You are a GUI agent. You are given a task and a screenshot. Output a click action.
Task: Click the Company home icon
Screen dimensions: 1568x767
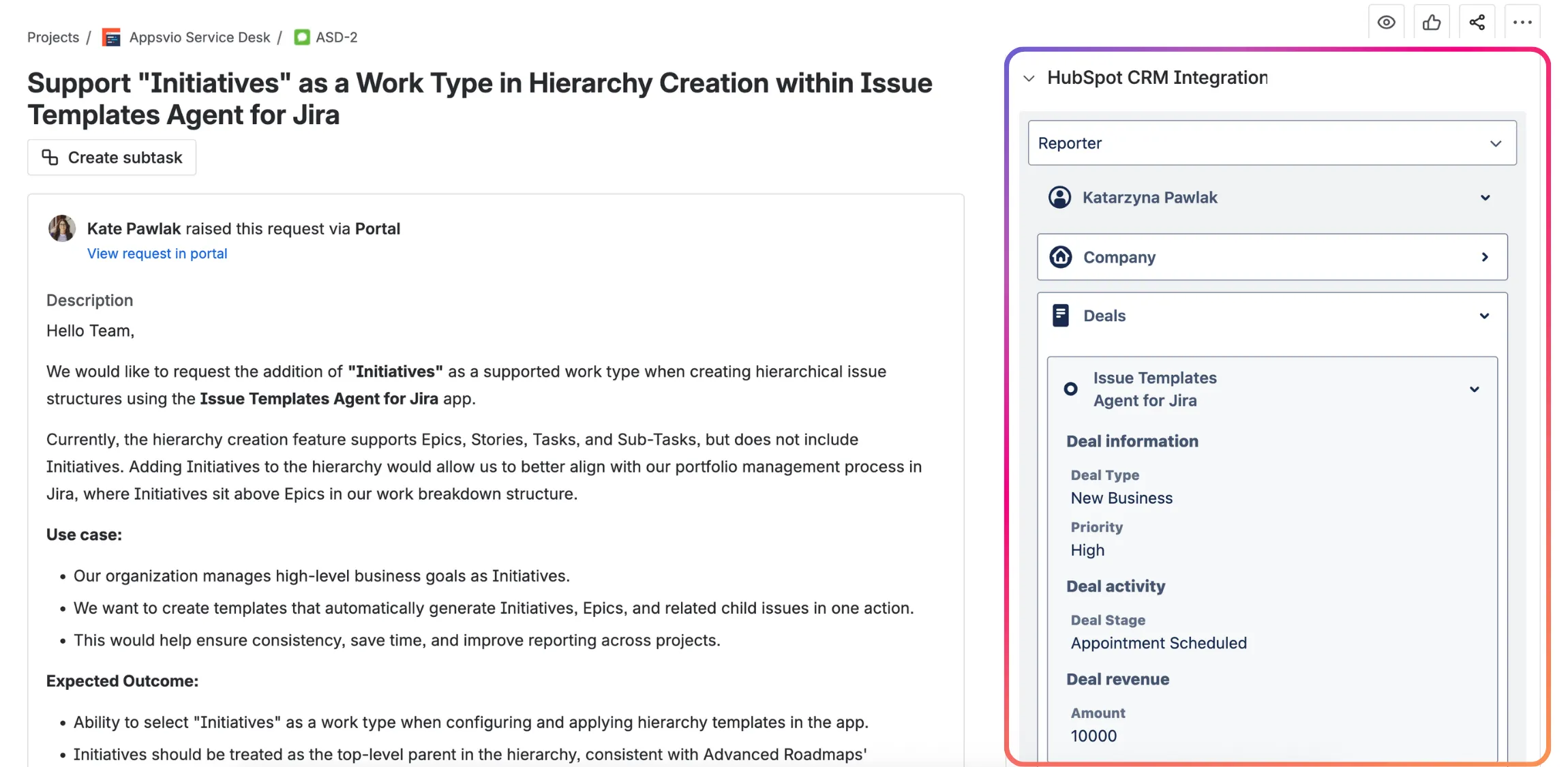tap(1061, 257)
